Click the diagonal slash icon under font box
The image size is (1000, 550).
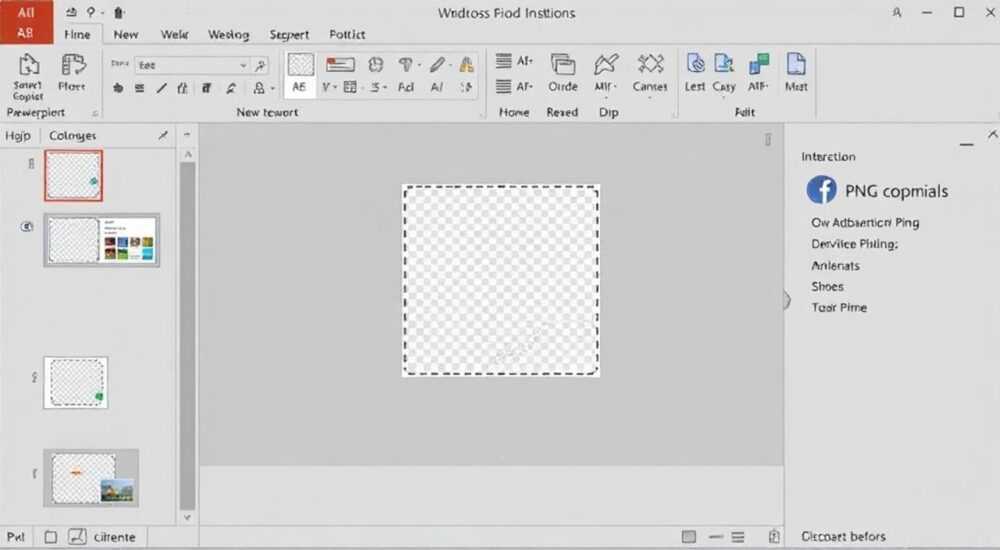[x=161, y=88]
